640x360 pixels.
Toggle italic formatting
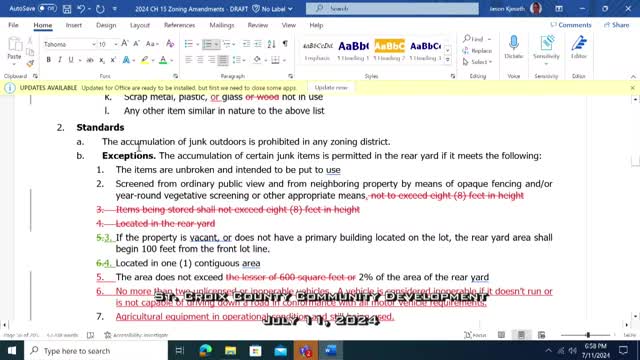coord(60,60)
